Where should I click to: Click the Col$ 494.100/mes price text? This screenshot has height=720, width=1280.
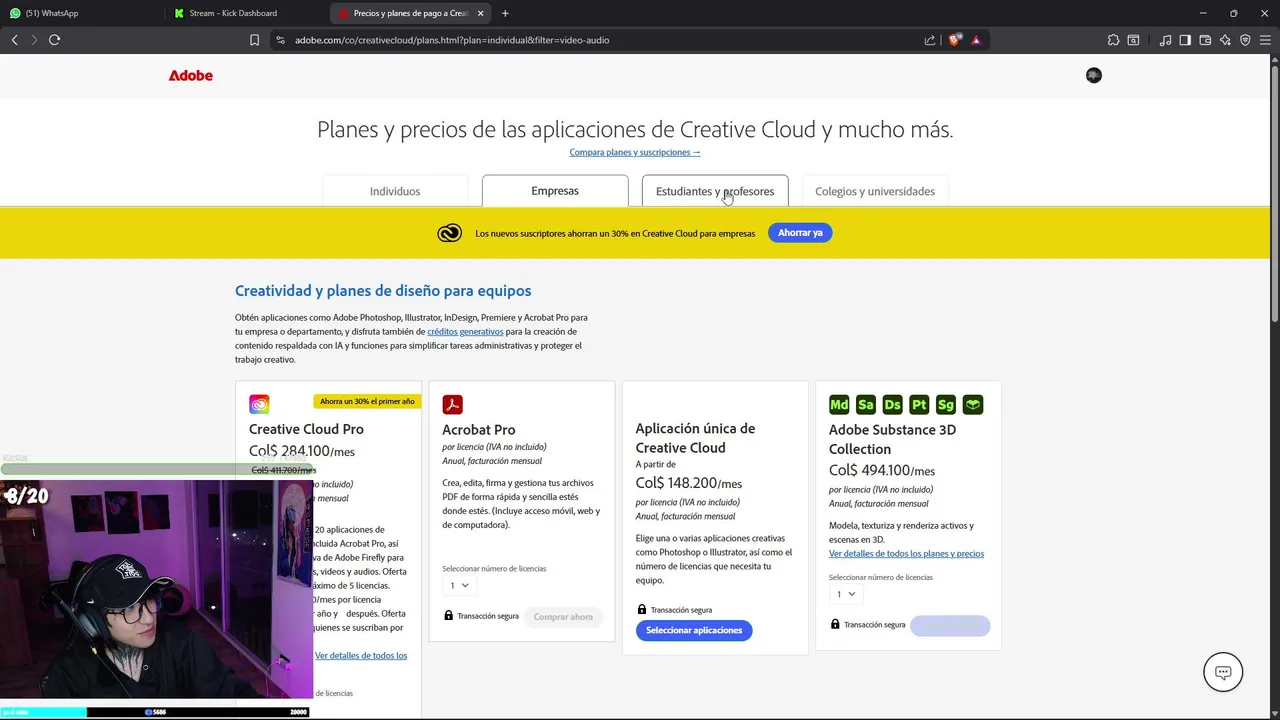(882, 470)
